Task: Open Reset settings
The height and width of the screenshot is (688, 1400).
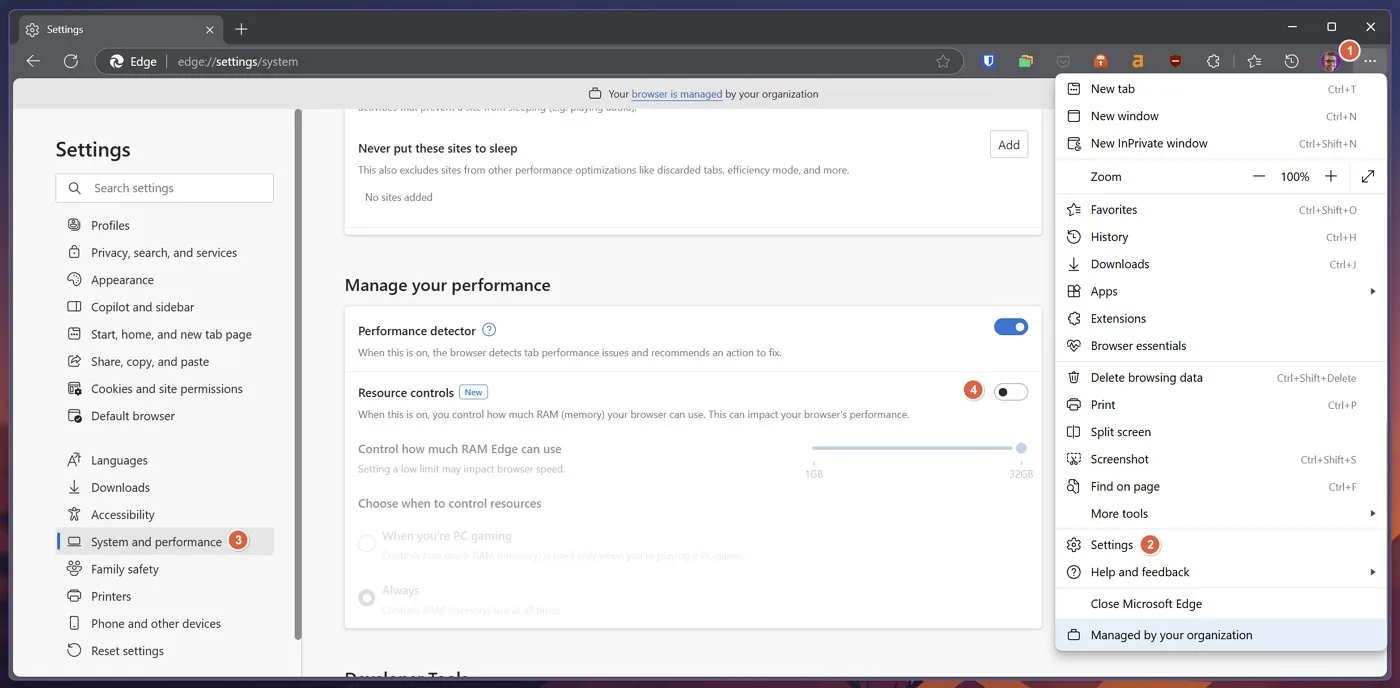Action: [165, 650]
